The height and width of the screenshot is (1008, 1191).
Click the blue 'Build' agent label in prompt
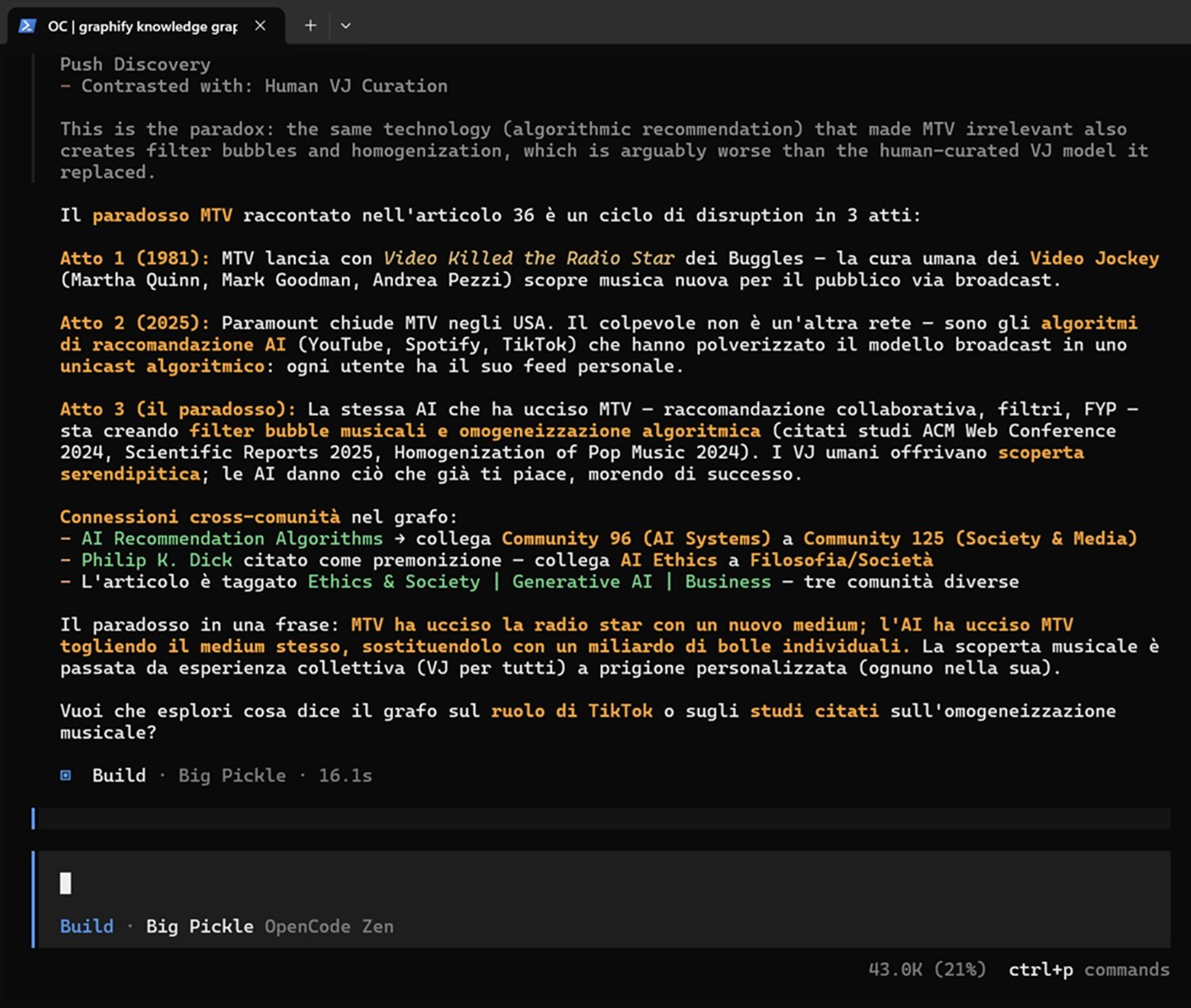tap(87, 926)
